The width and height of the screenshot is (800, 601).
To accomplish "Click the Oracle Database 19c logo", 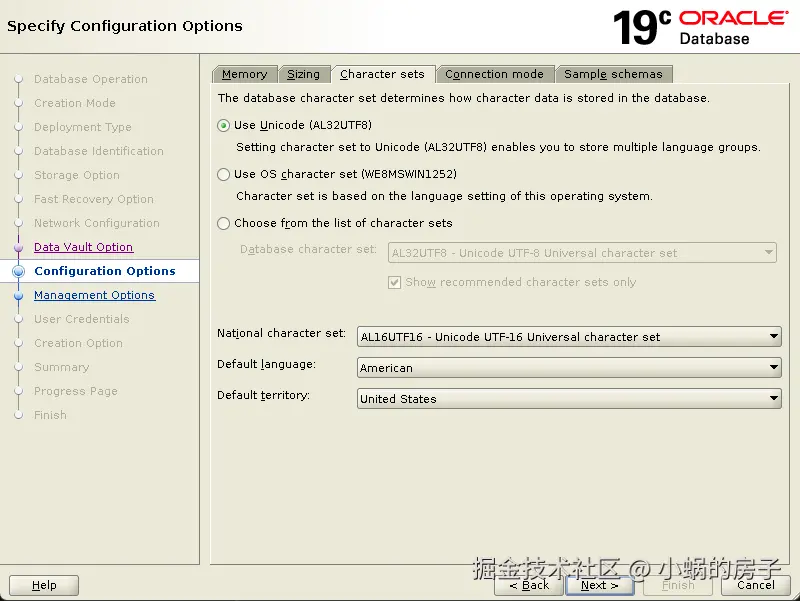I will tap(701, 28).
